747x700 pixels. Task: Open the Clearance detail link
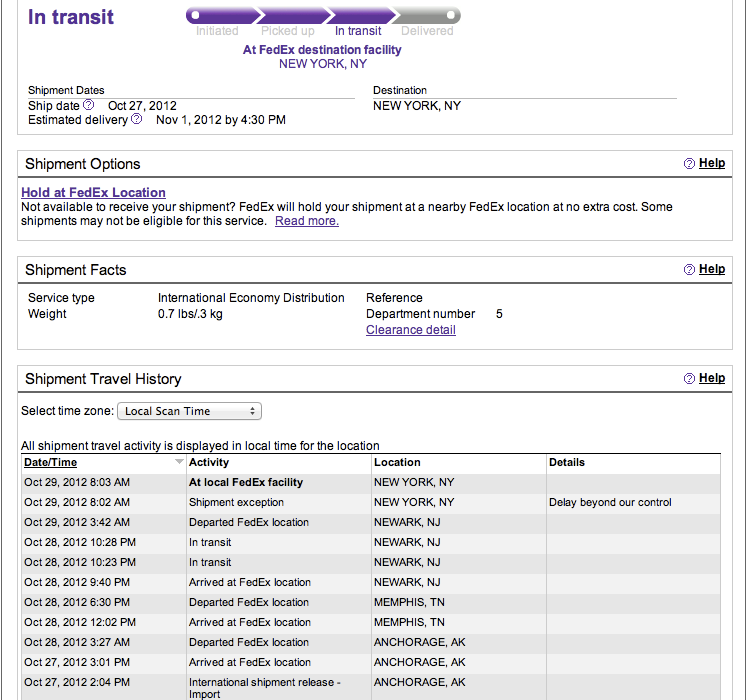(411, 330)
